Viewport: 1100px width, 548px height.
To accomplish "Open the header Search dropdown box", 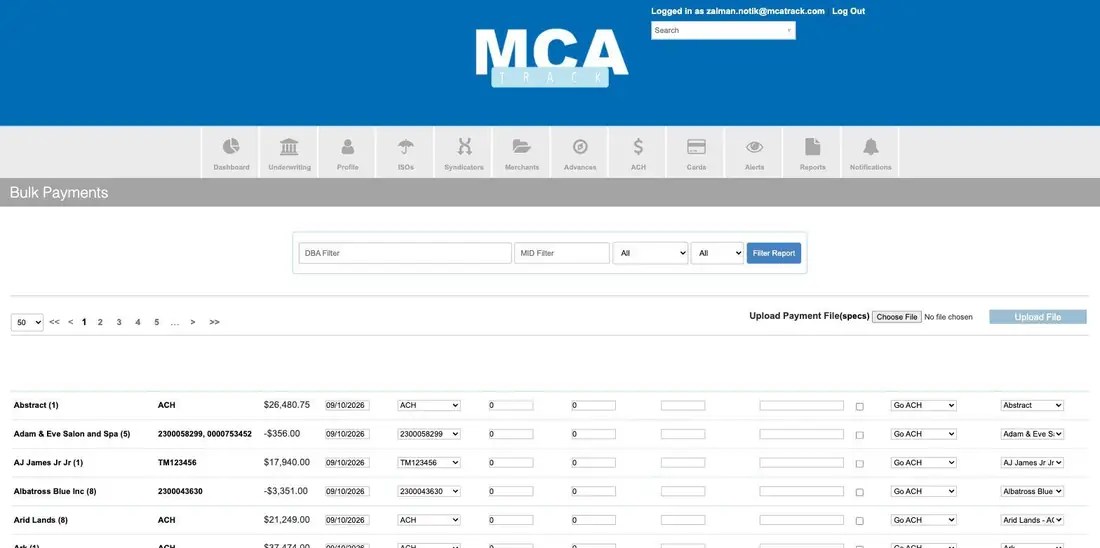I will (x=723, y=30).
